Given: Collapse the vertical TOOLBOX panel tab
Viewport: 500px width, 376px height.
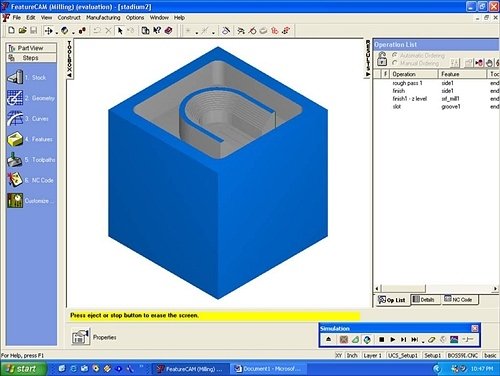Looking at the screenshot, I should [x=69, y=59].
